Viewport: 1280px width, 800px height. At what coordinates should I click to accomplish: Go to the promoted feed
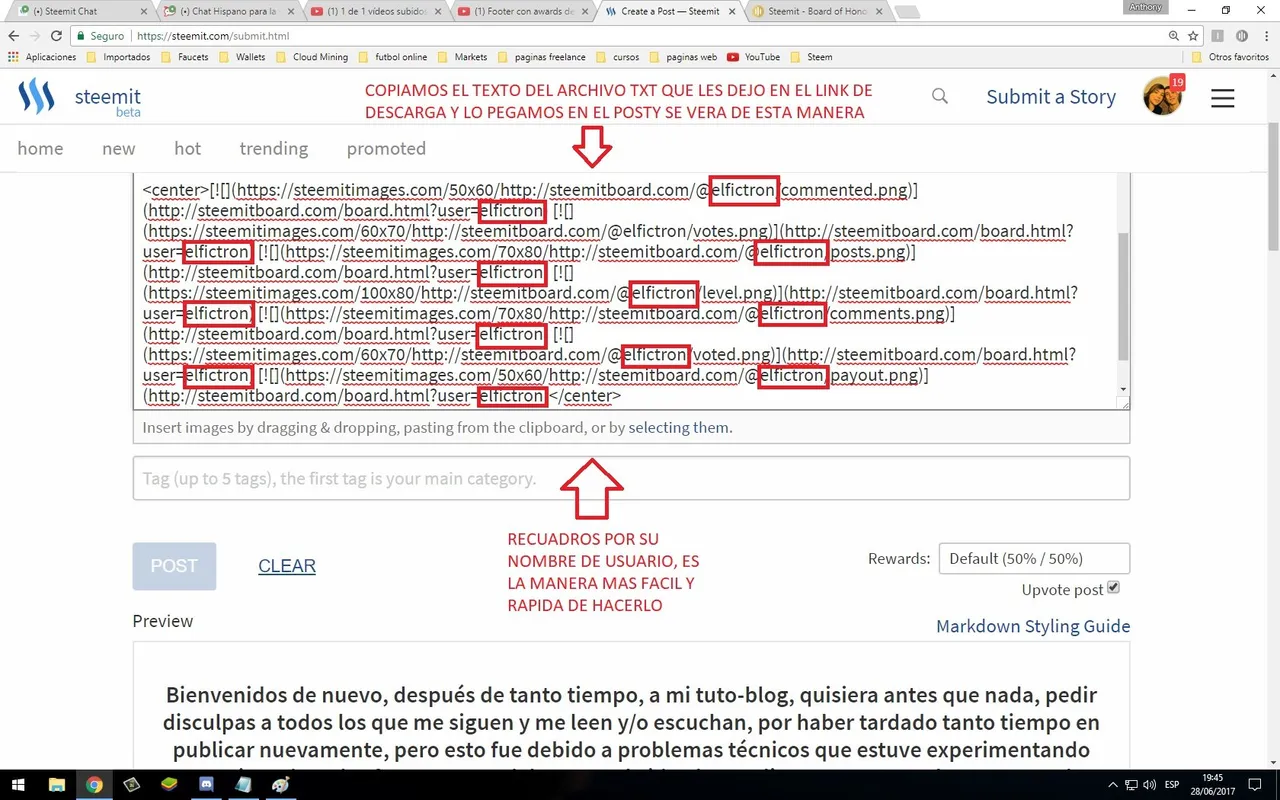pos(386,149)
